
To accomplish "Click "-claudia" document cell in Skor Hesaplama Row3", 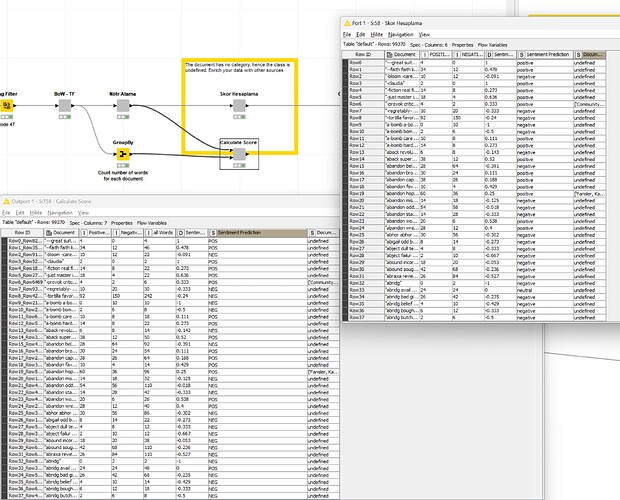I will coord(402,84).
